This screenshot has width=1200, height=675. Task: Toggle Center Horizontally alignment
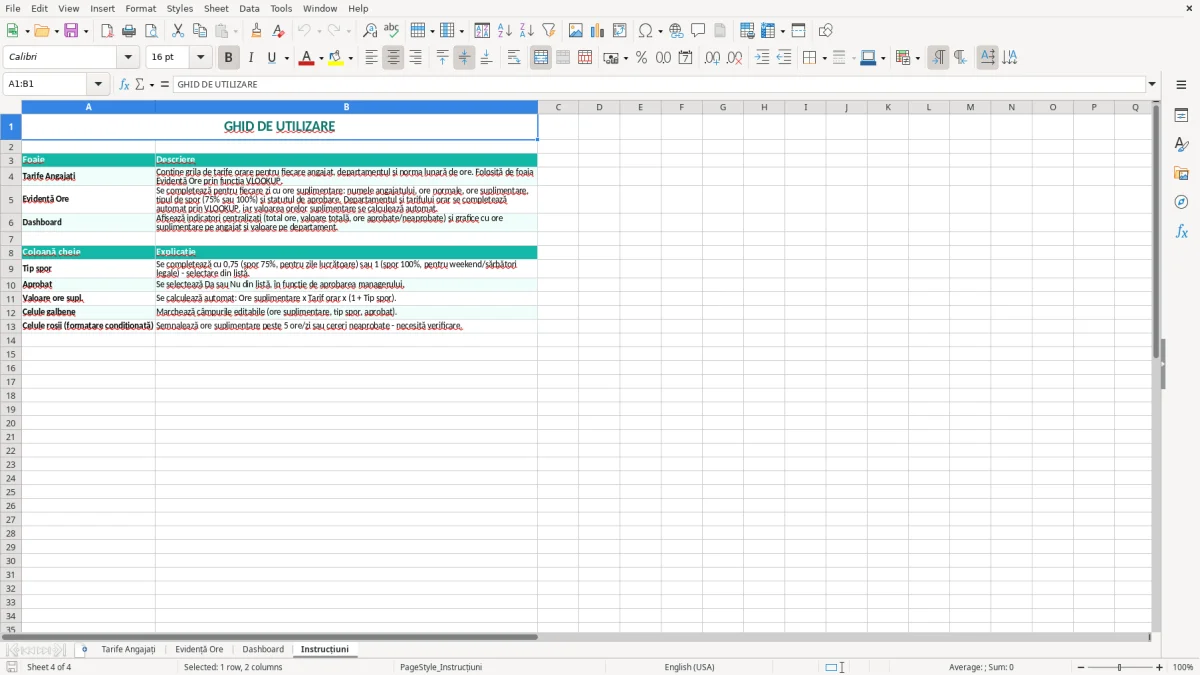(393, 58)
